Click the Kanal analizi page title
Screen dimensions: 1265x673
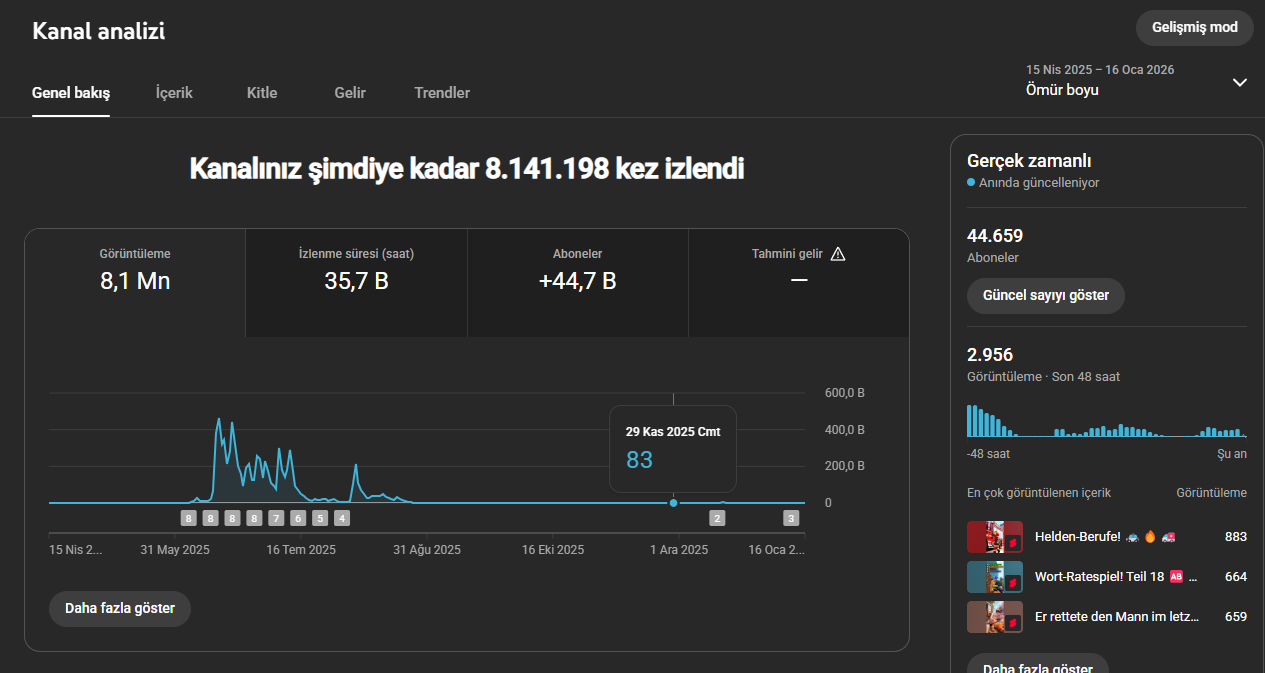99,31
